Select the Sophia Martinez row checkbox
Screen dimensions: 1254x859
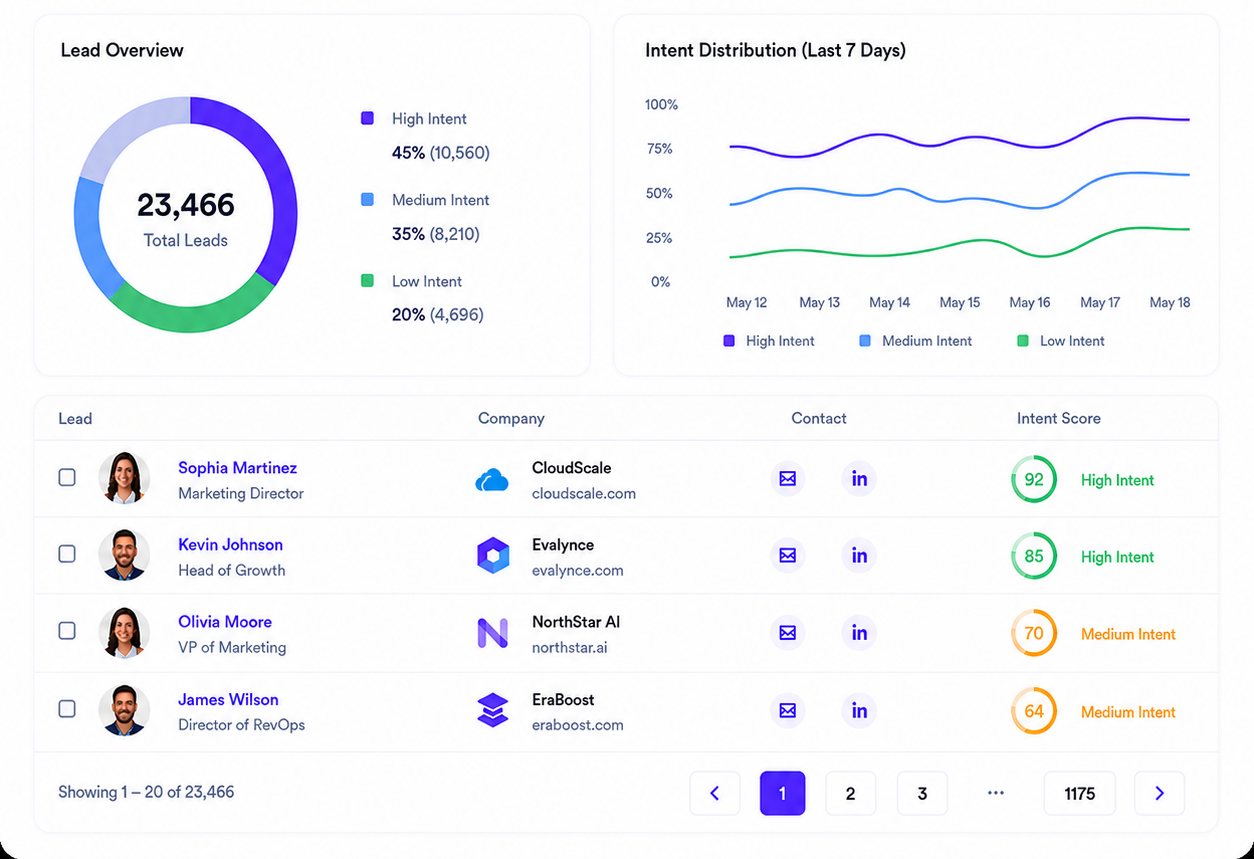click(x=67, y=477)
